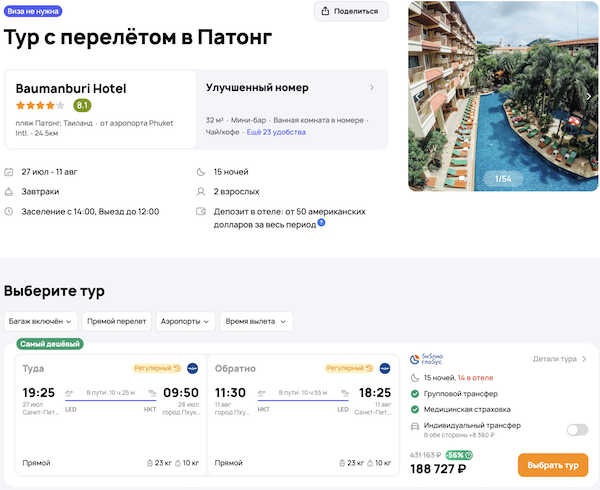The height and width of the screenshot is (490, 600).
Task: Select the Прямой перелет filter
Action: click(116, 321)
